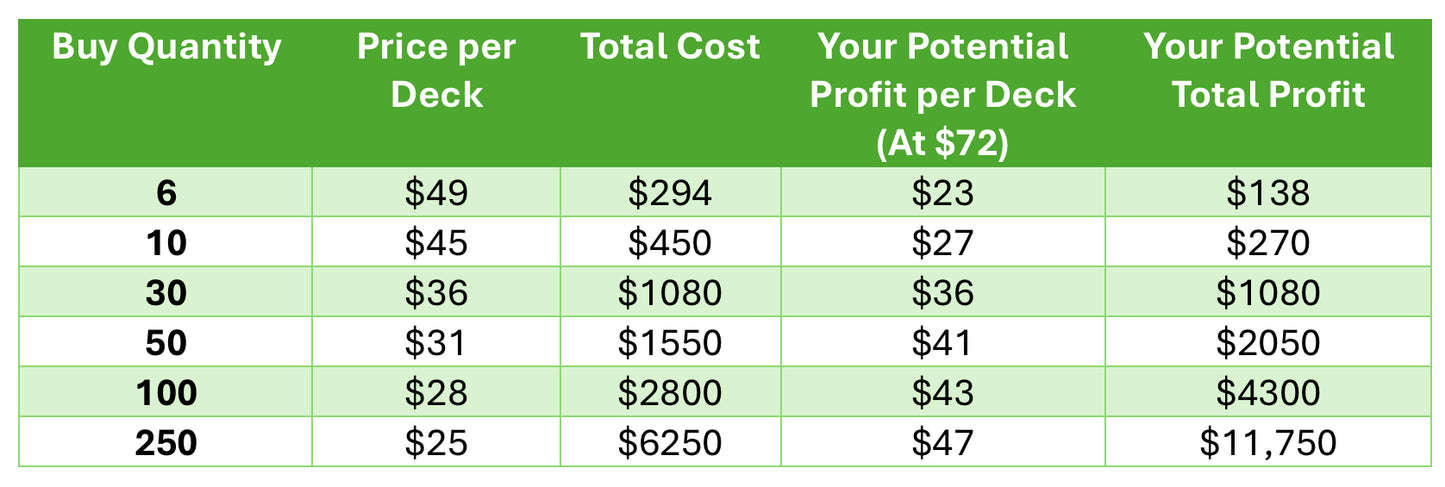
Task: Click Your Potential Profit per Deck header
Action: click(943, 93)
